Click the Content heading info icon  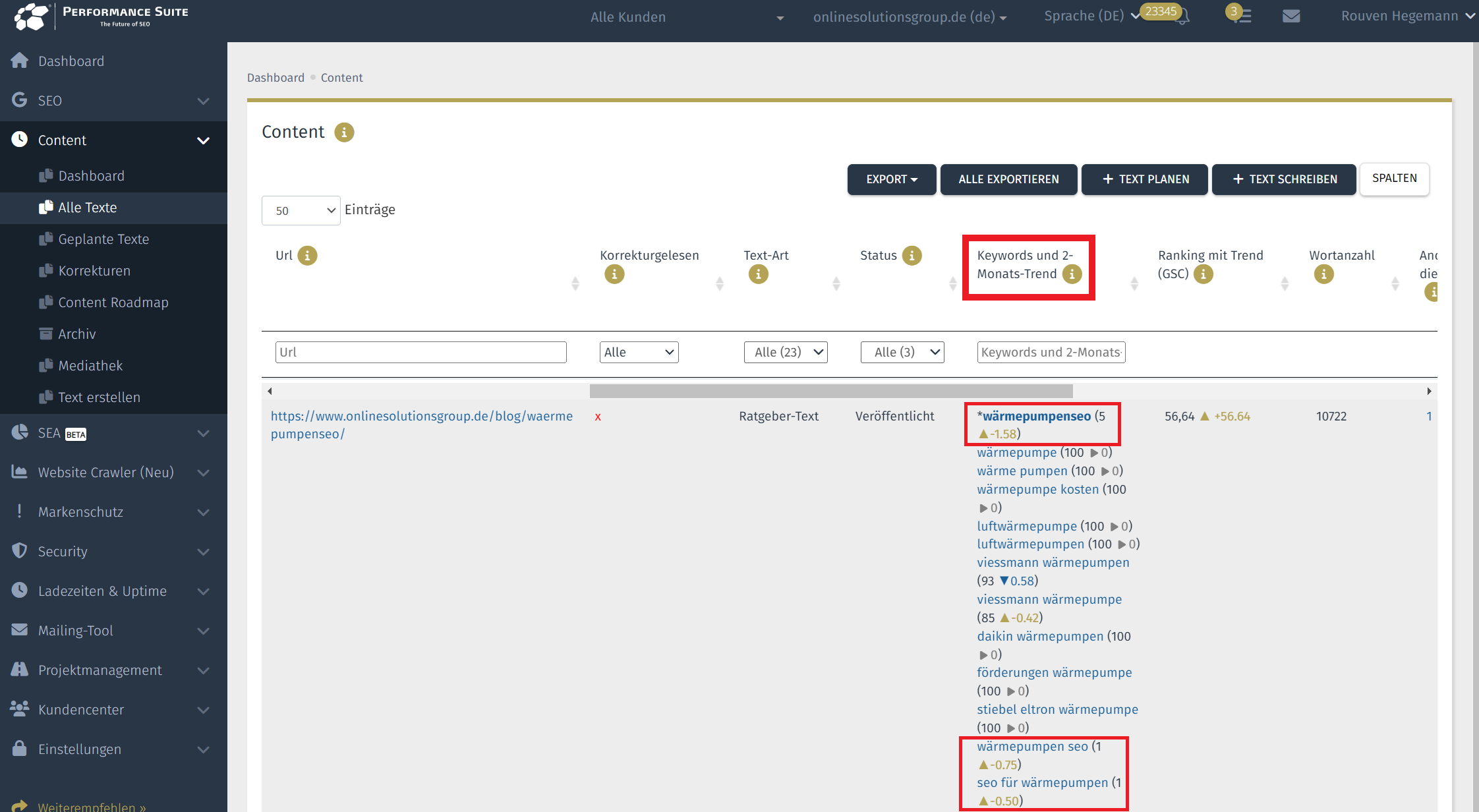tap(344, 132)
